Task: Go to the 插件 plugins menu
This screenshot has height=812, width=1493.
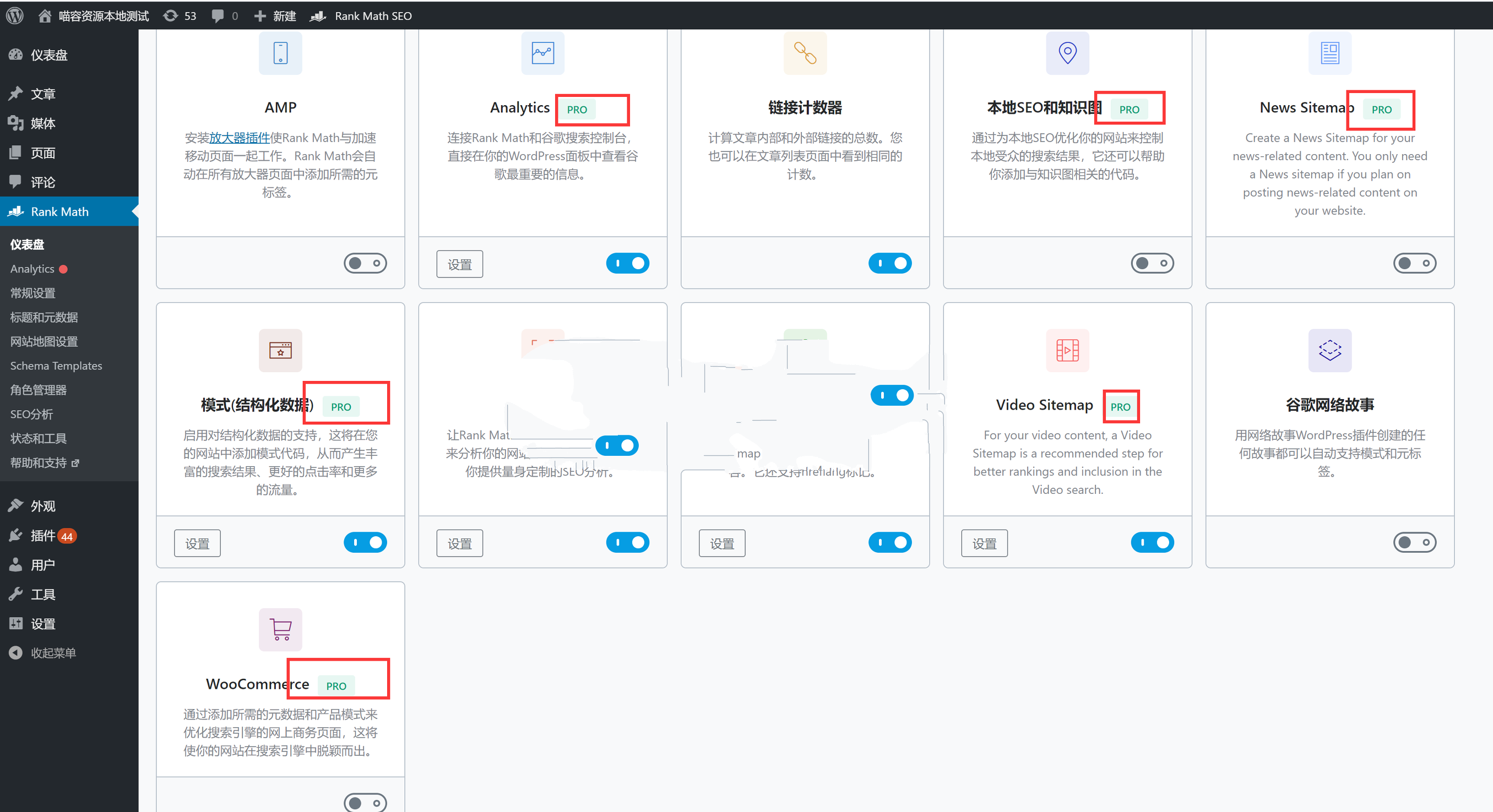Action: tap(43, 535)
